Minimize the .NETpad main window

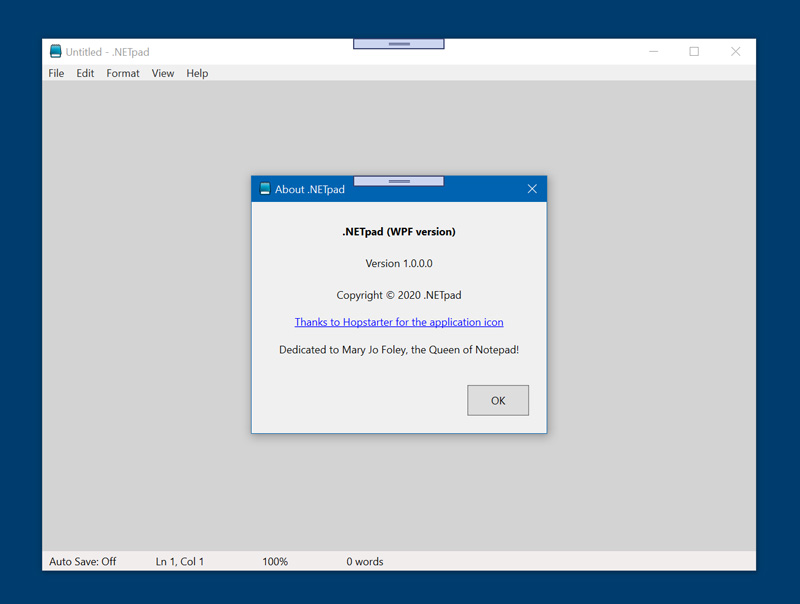click(x=653, y=52)
